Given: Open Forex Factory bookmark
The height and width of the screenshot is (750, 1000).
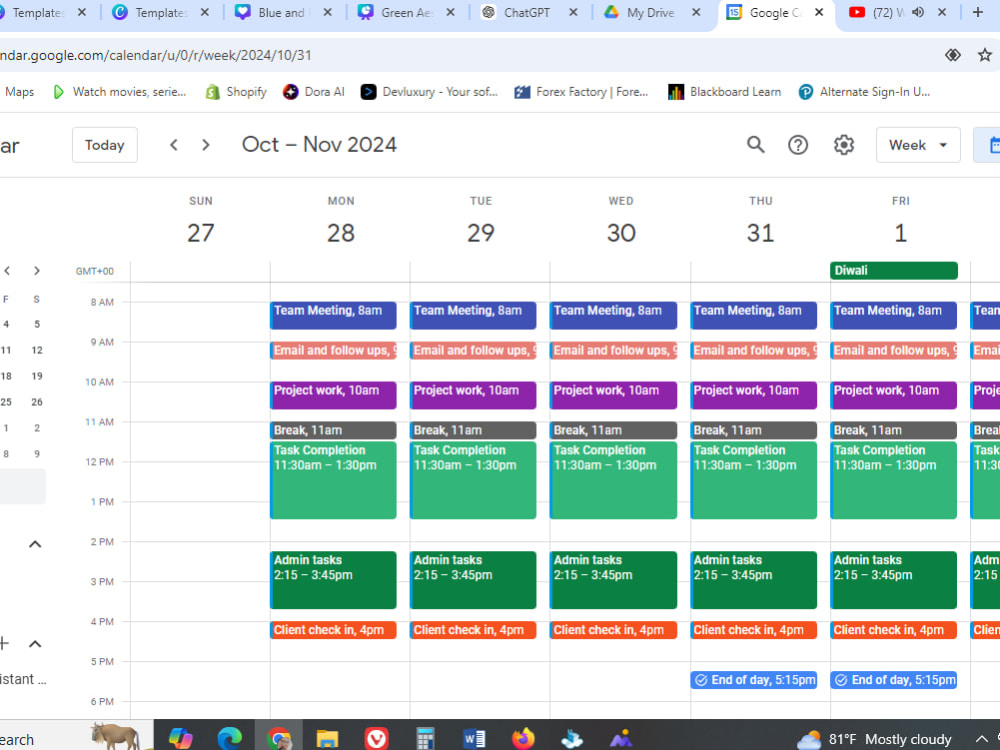Looking at the screenshot, I should pos(581,92).
